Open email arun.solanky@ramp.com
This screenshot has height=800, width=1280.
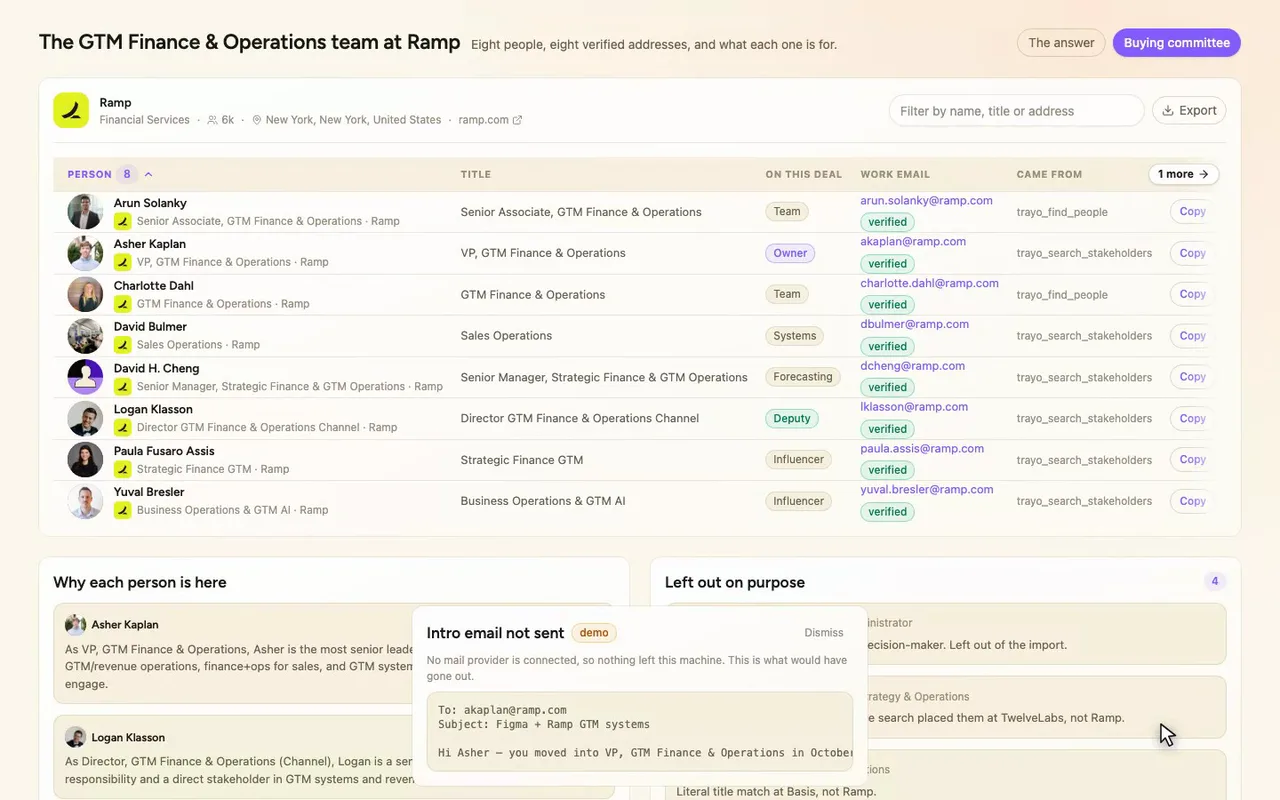pos(926,201)
